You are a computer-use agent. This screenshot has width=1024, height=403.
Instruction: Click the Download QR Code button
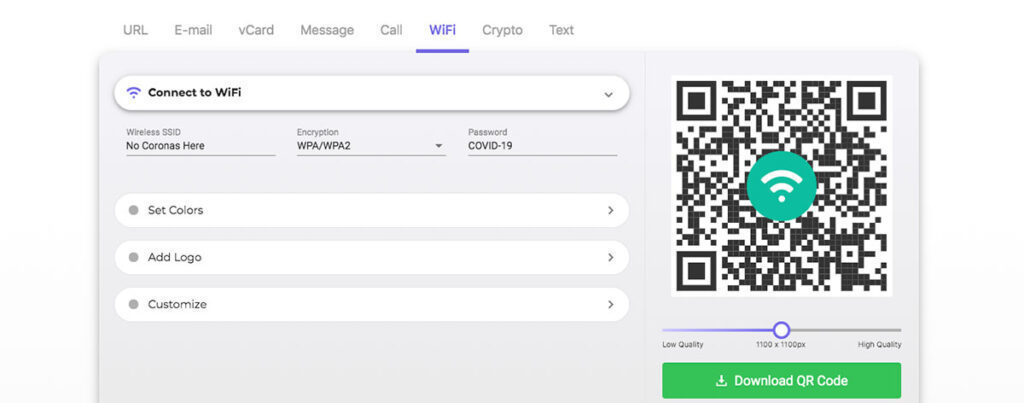782,381
